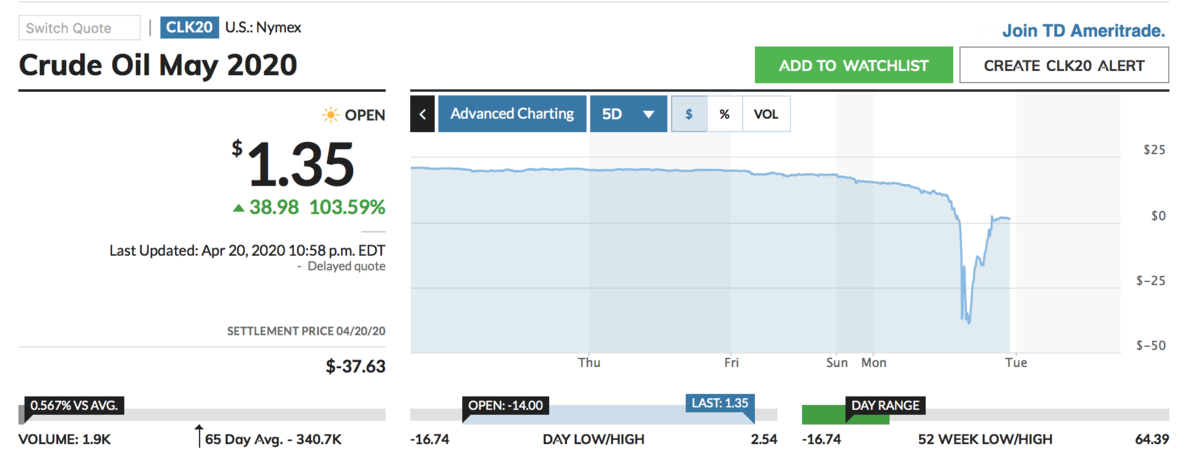Image resolution: width=1200 pixels, height=460 pixels.
Task: Switch chart to percent (%) mode
Action: pyautogui.click(x=724, y=114)
